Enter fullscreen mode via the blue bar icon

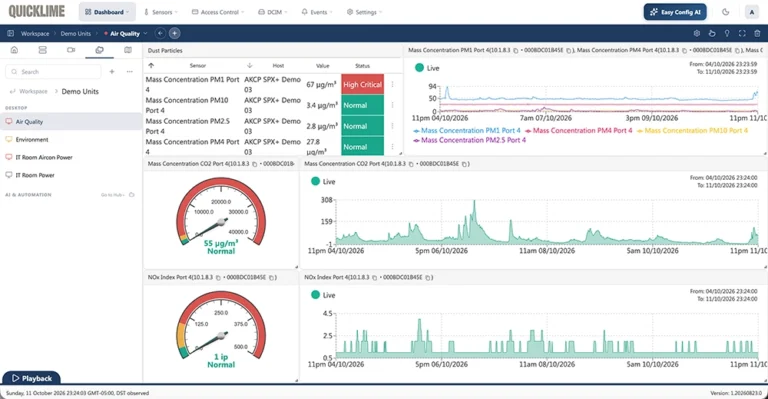(742, 33)
